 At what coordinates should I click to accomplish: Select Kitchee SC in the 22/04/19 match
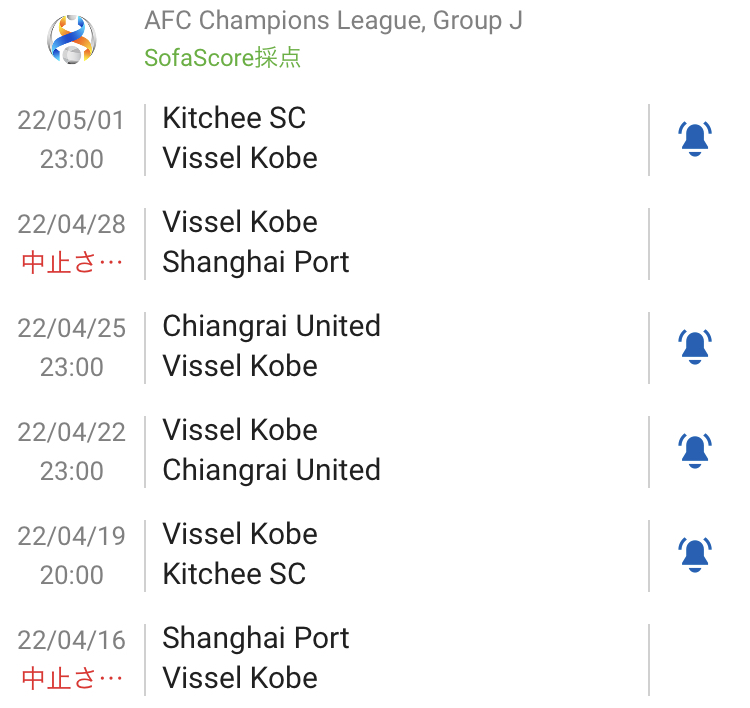click(x=234, y=574)
